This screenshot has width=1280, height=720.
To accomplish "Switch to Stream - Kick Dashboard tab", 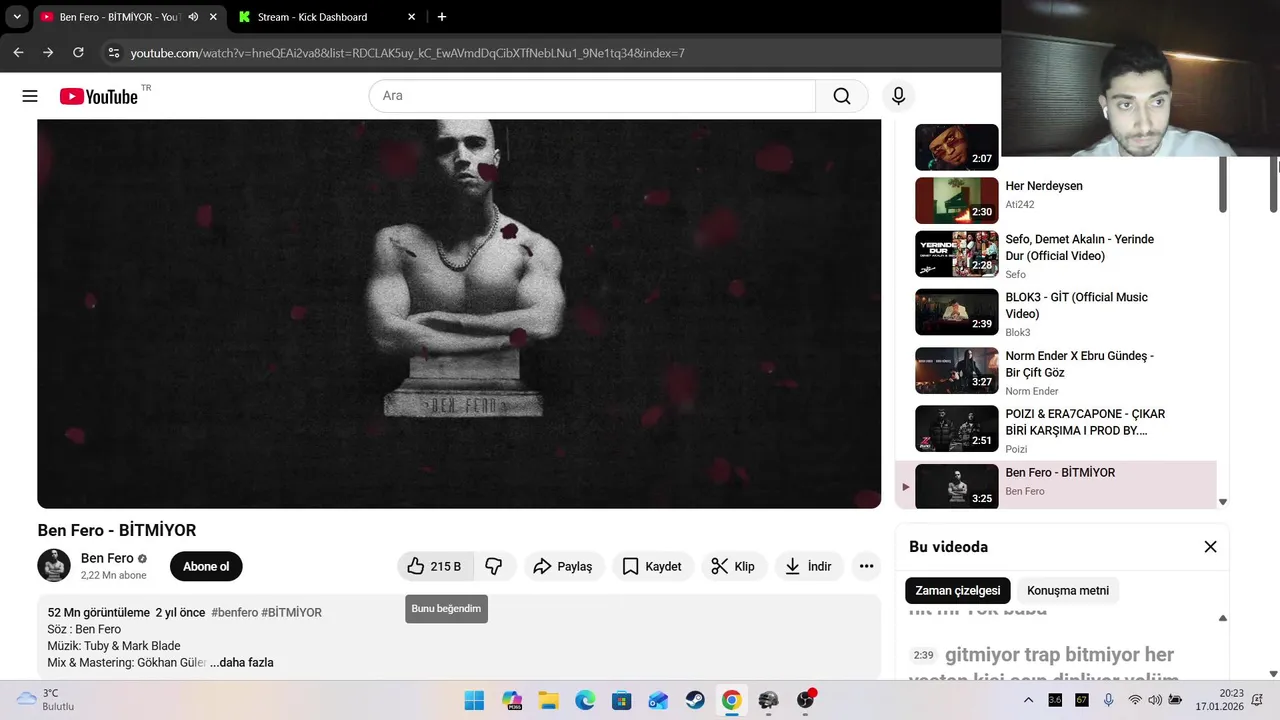I will point(312,17).
